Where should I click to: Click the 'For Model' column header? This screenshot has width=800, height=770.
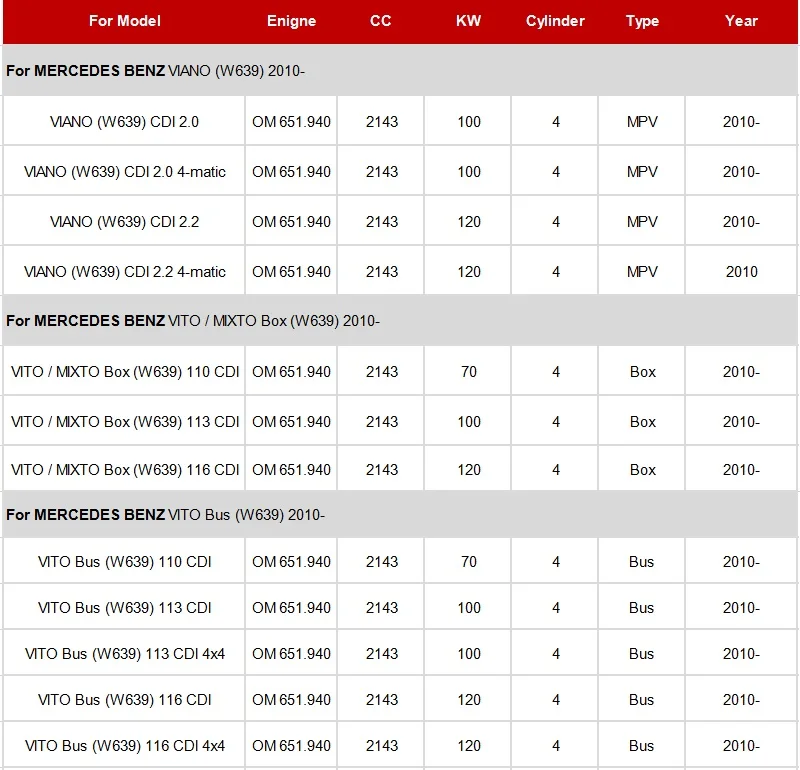[x=124, y=21]
